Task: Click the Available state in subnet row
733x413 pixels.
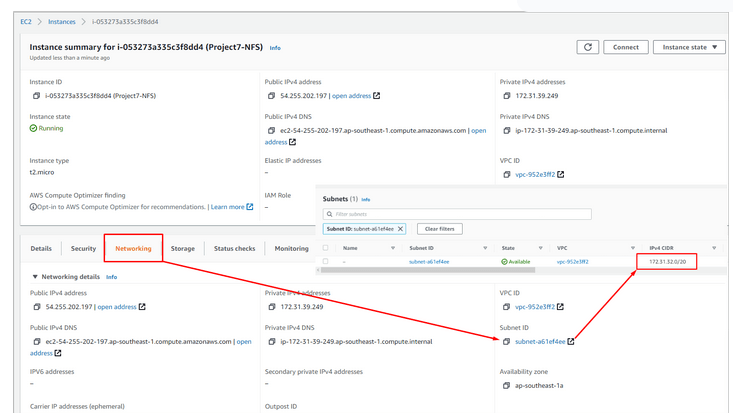Action: click(516, 262)
